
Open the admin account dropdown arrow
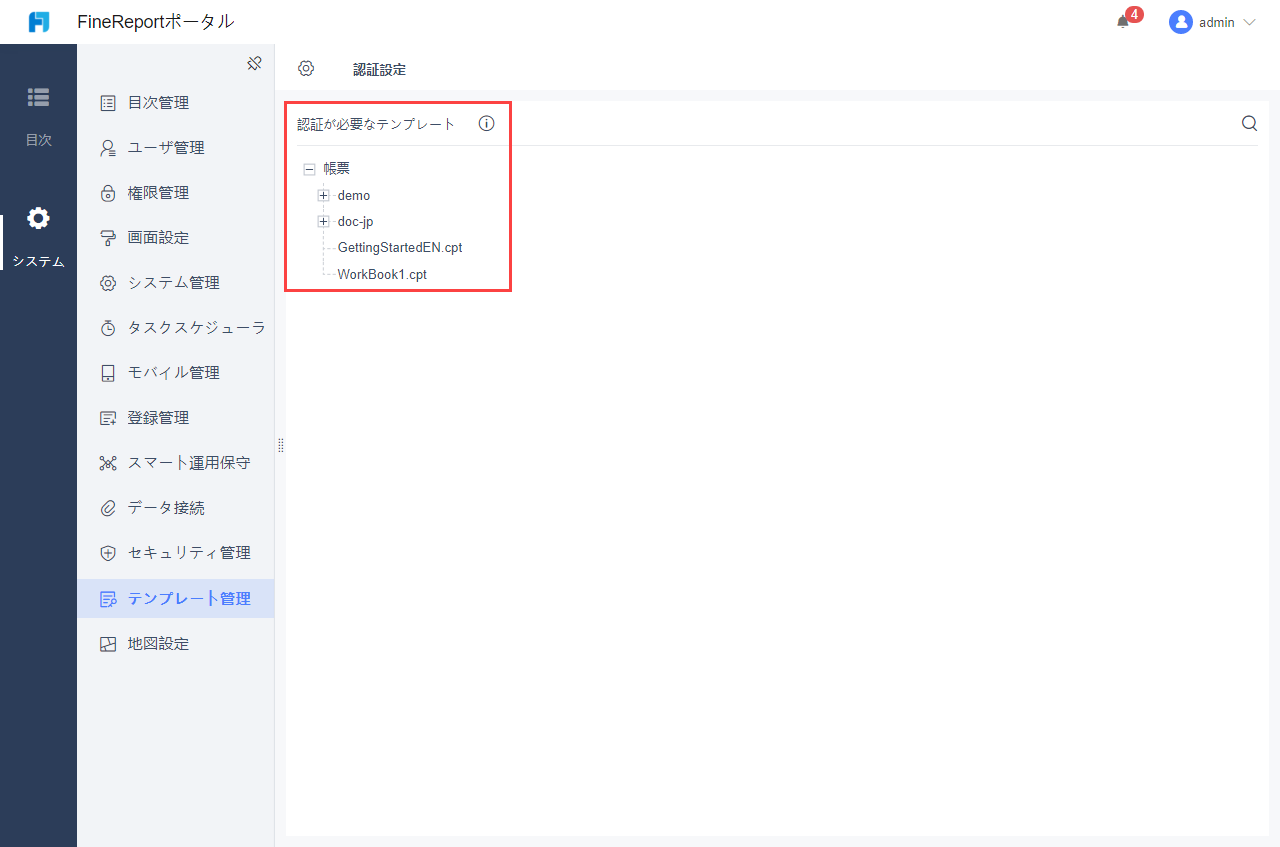(1248, 23)
